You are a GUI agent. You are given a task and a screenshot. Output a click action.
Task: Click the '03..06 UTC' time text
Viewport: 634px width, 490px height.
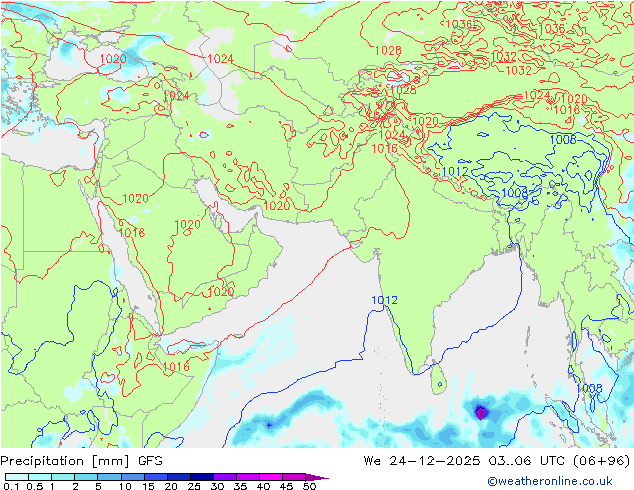point(527,460)
